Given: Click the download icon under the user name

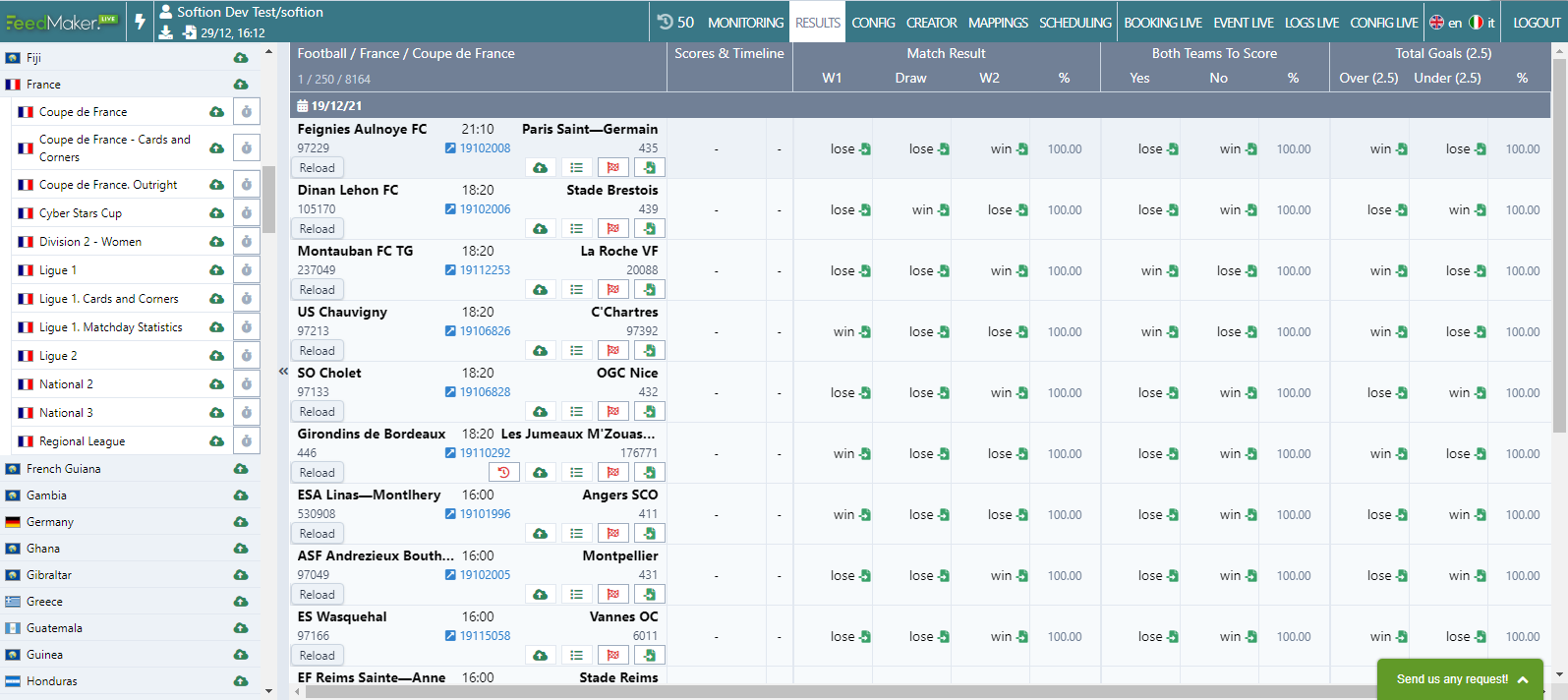Looking at the screenshot, I should pyautogui.click(x=166, y=32).
